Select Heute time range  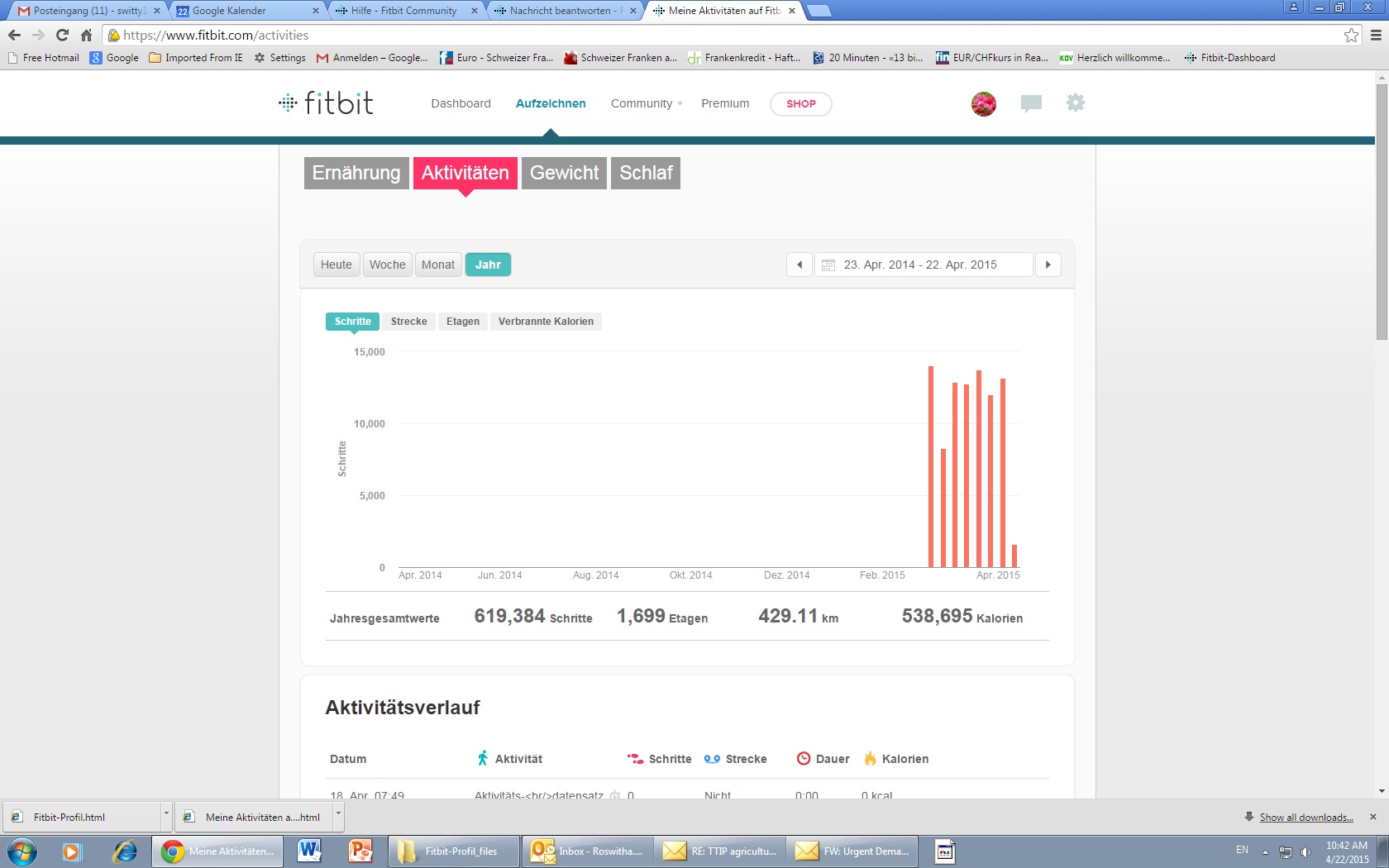pos(337,265)
